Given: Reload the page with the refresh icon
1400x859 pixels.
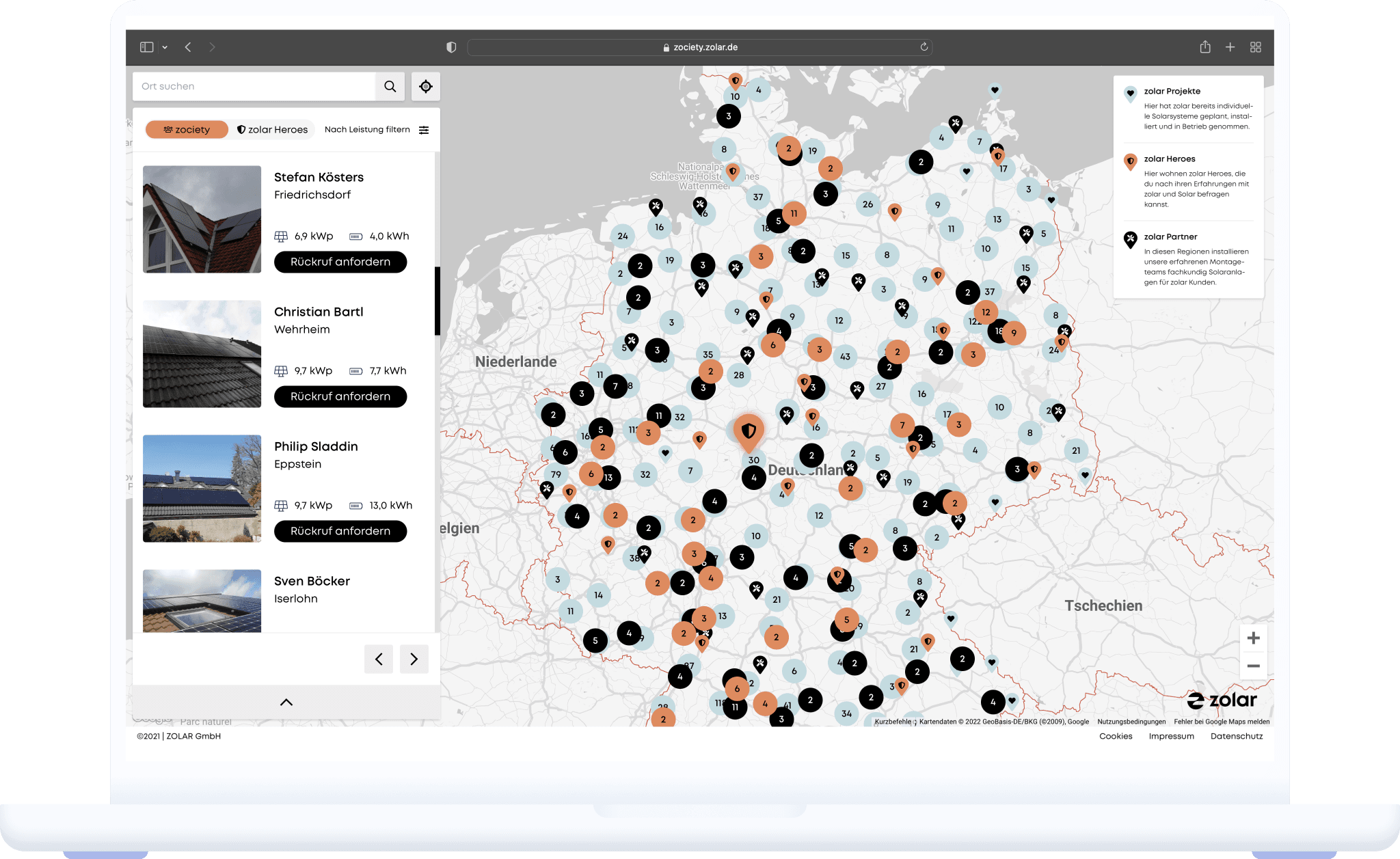Looking at the screenshot, I should (x=924, y=47).
